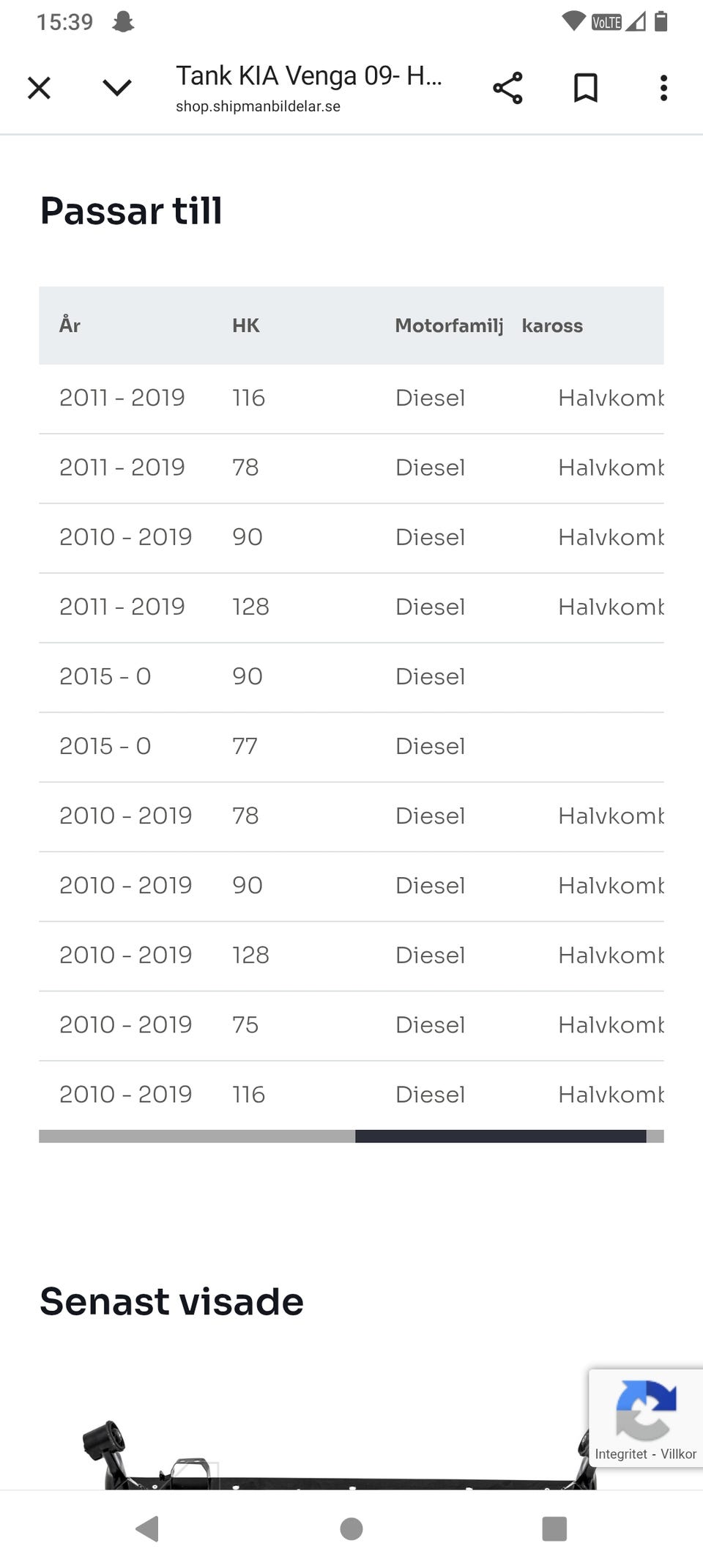Screen dimensions: 703x1568
Task: Select the Motorfamilj column header
Action: click(449, 325)
